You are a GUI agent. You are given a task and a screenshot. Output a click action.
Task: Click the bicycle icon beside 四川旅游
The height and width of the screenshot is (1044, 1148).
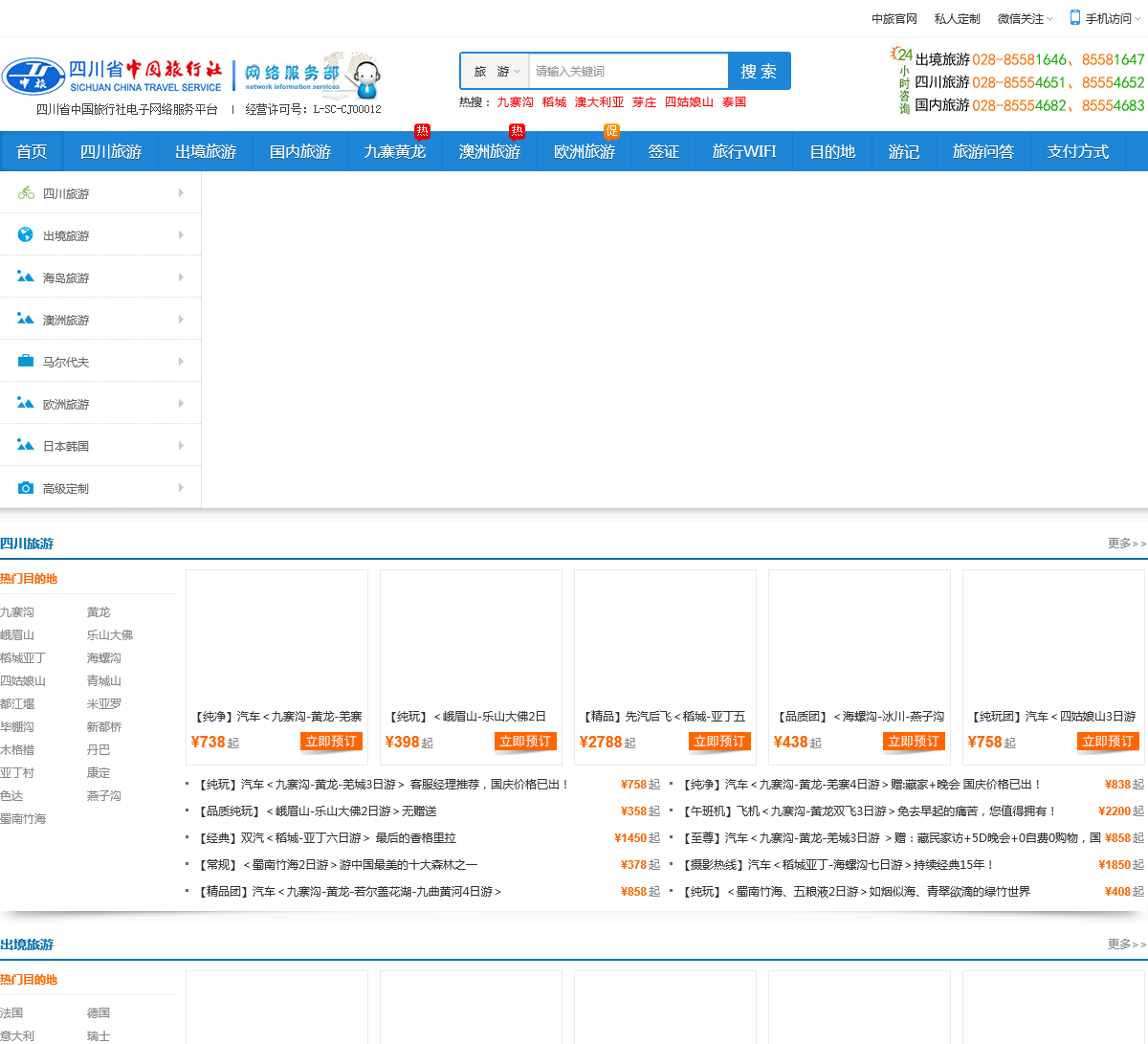(x=26, y=193)
